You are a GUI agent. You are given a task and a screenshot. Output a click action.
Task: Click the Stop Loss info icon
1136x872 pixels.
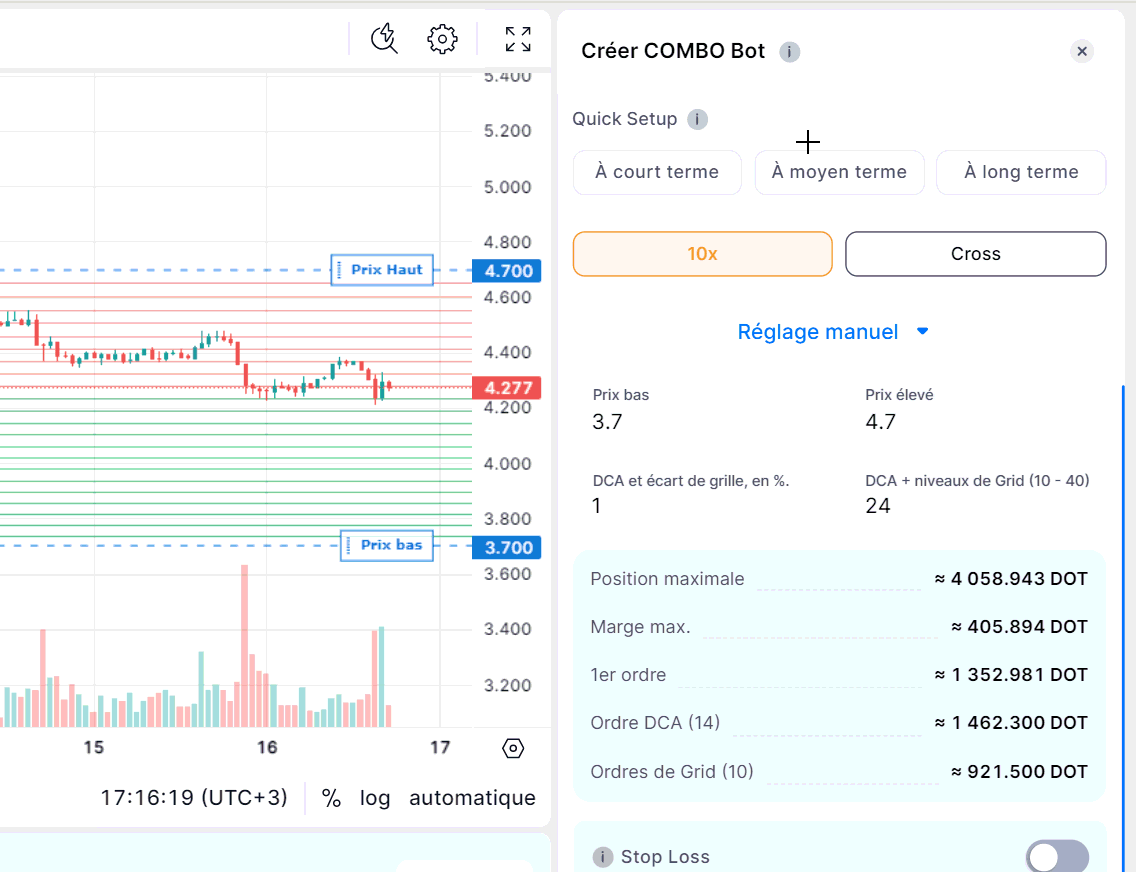pos(603,857)
